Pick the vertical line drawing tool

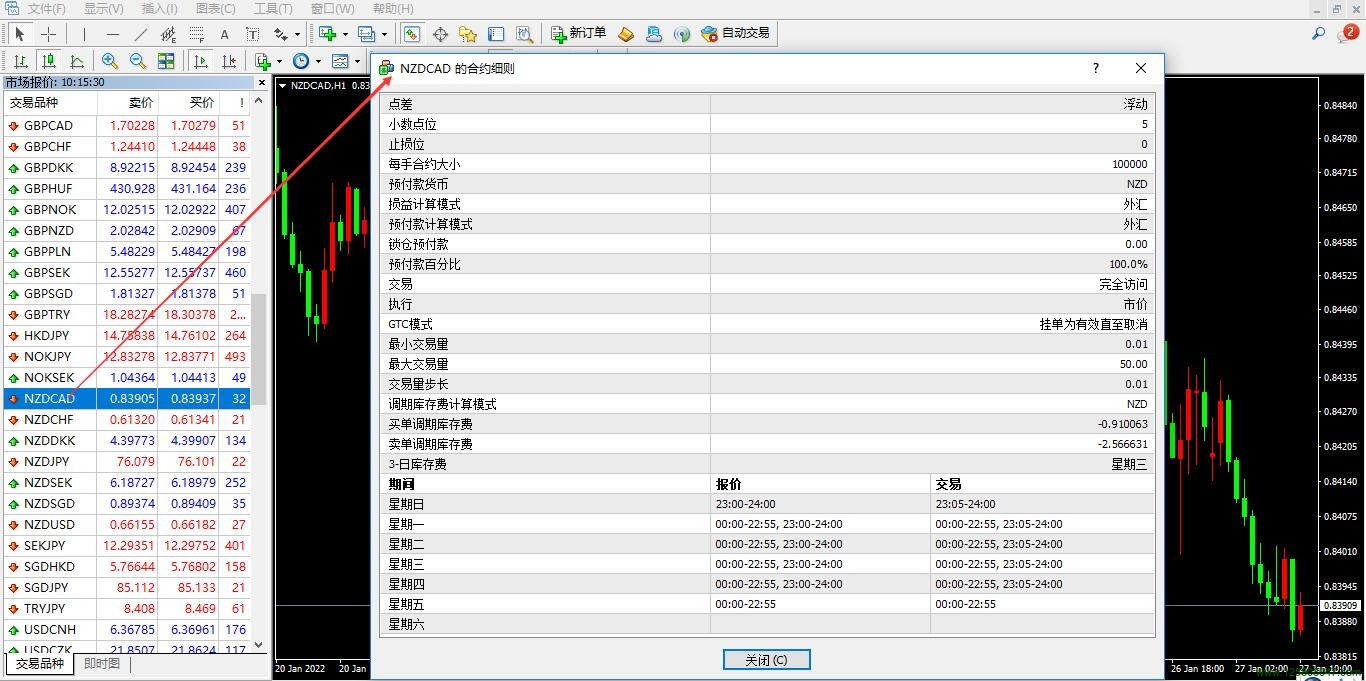(84, 34)
